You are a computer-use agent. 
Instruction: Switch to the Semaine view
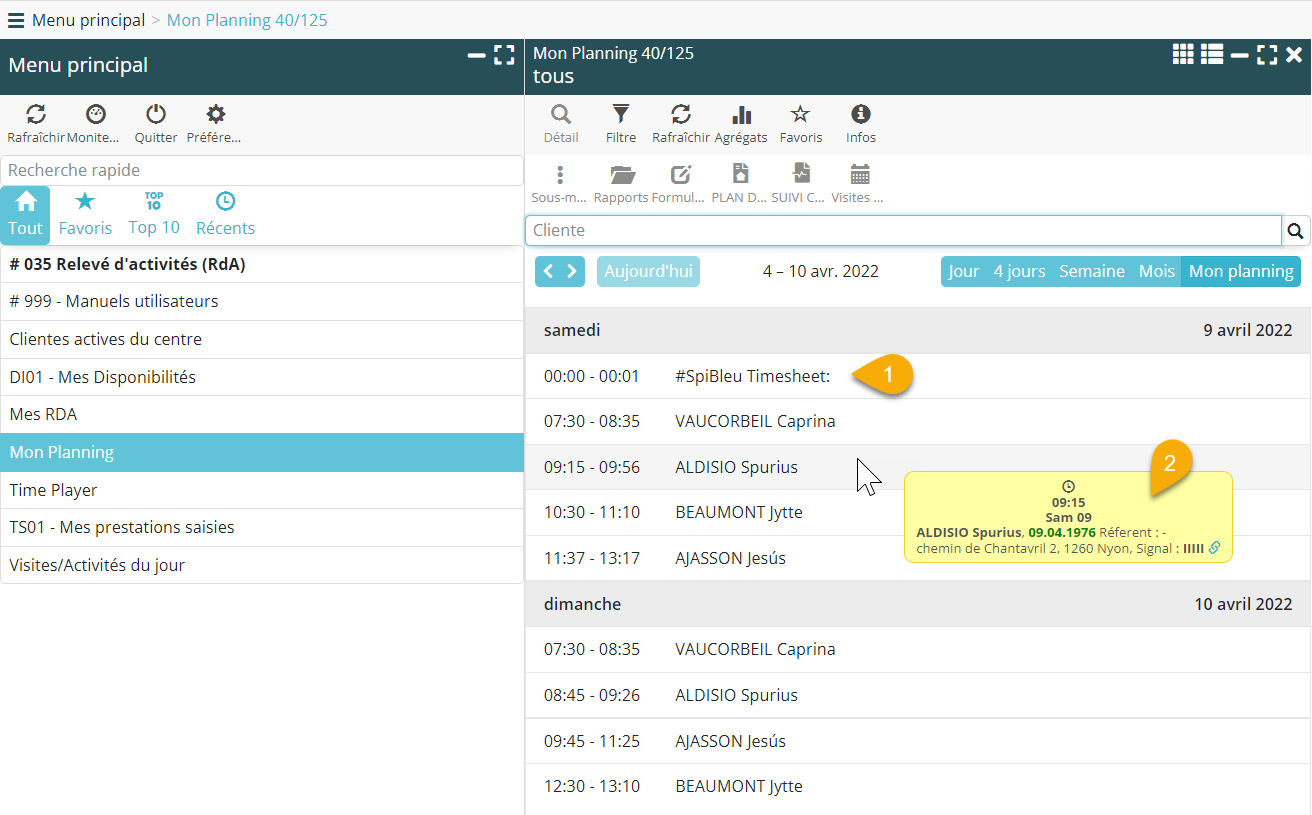pos(1091,272)
